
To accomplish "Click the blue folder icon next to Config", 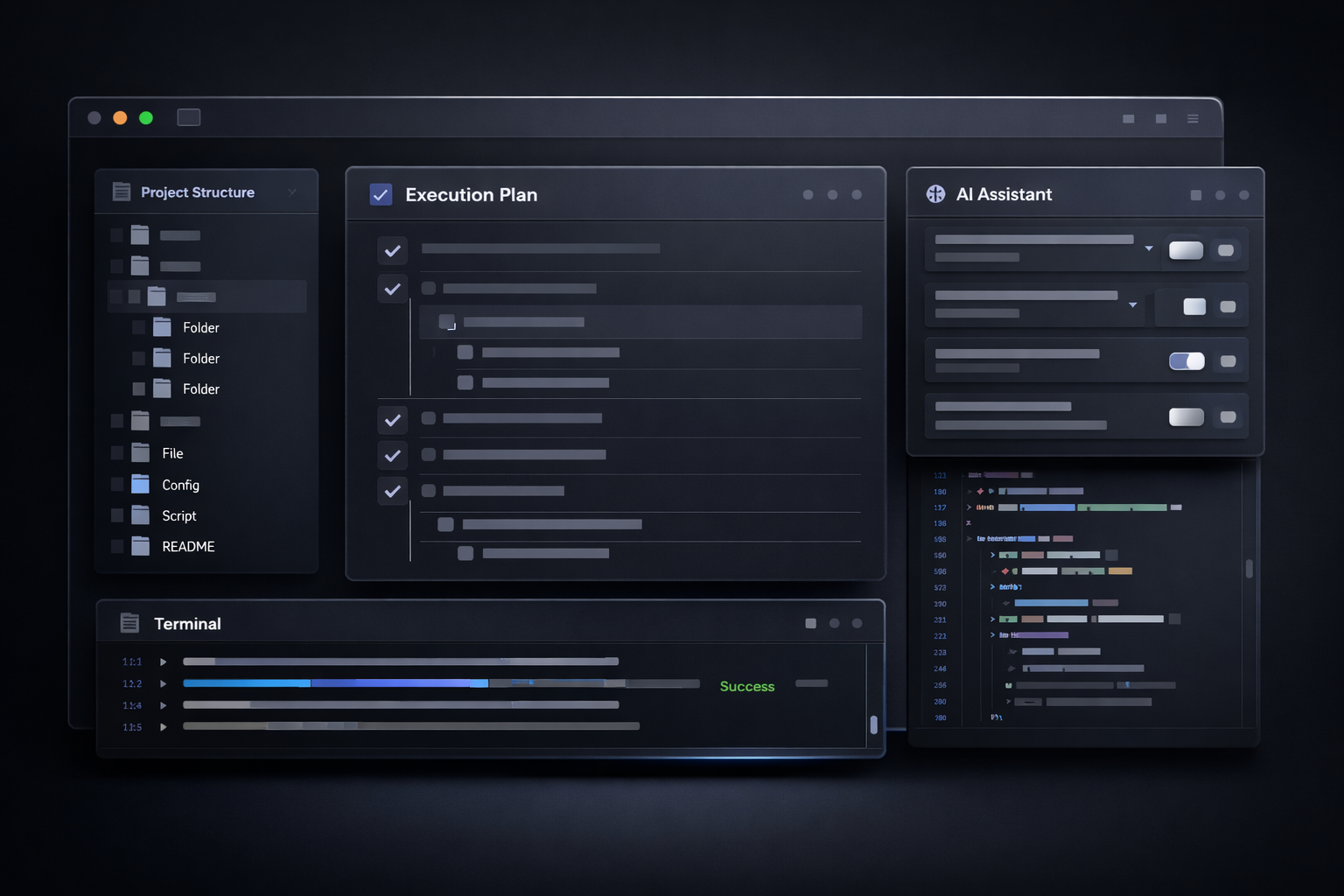I will pyautogui.click(x=140, y=484).
